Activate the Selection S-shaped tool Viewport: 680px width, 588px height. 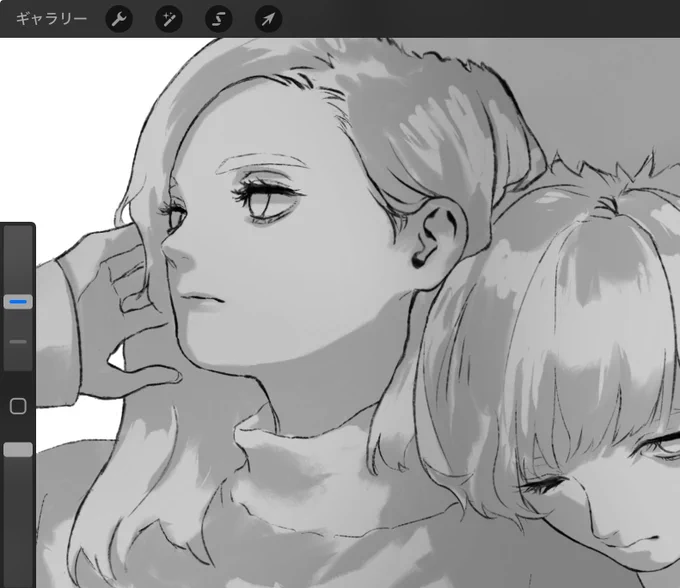tap(219, 19)
